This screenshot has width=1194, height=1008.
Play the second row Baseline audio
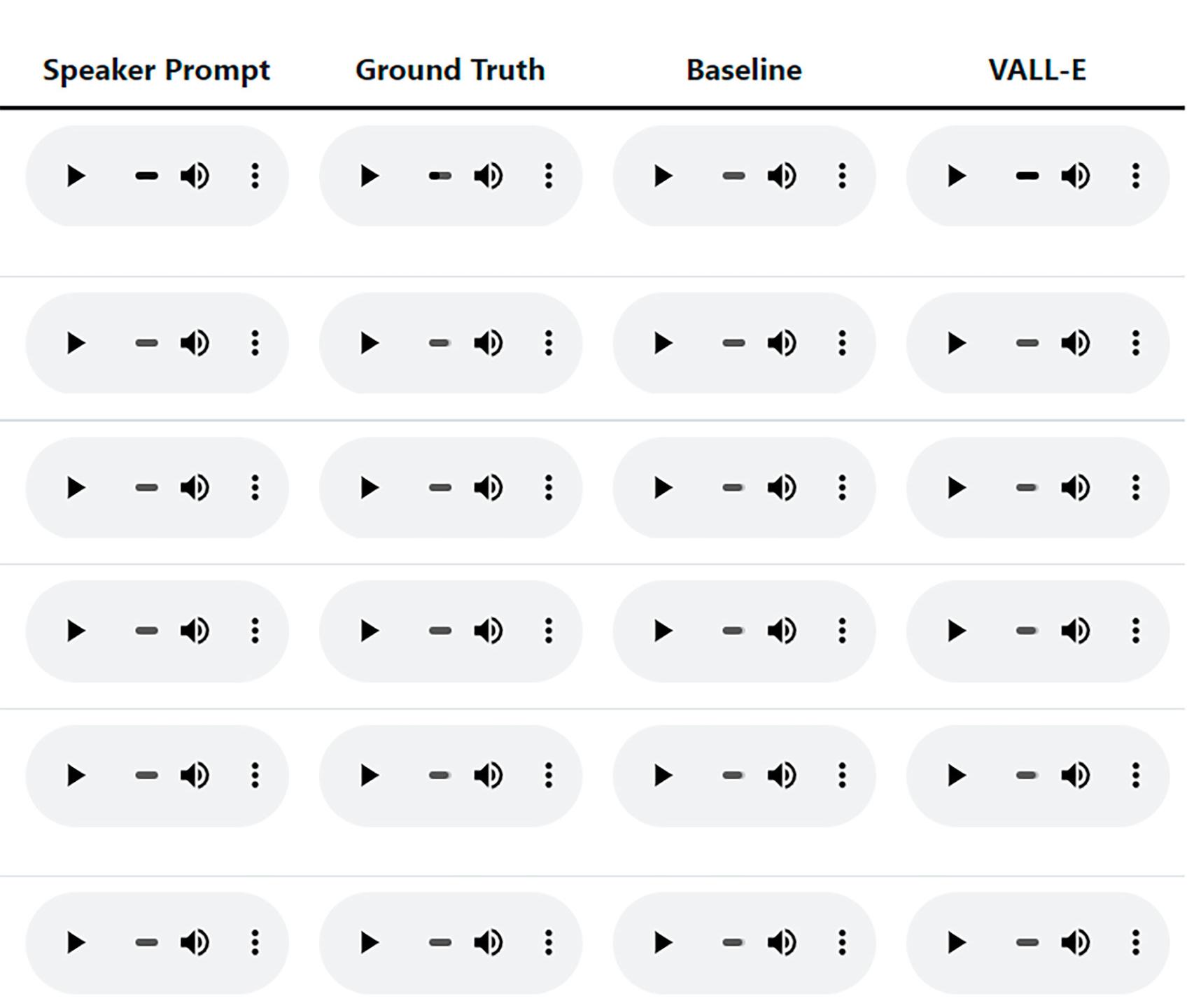pyautogui.click(x=663, y=343)
